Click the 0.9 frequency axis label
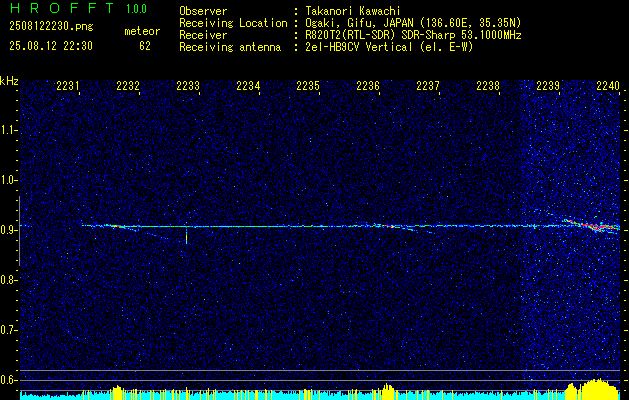This screenshot has width=629, height=400. point(8,230)
